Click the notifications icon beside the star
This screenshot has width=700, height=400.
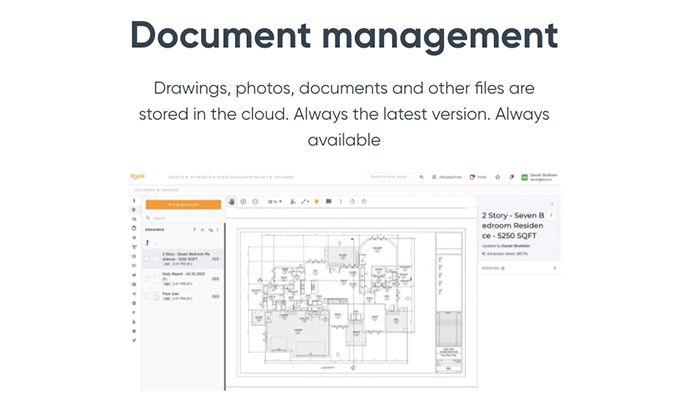512,177
